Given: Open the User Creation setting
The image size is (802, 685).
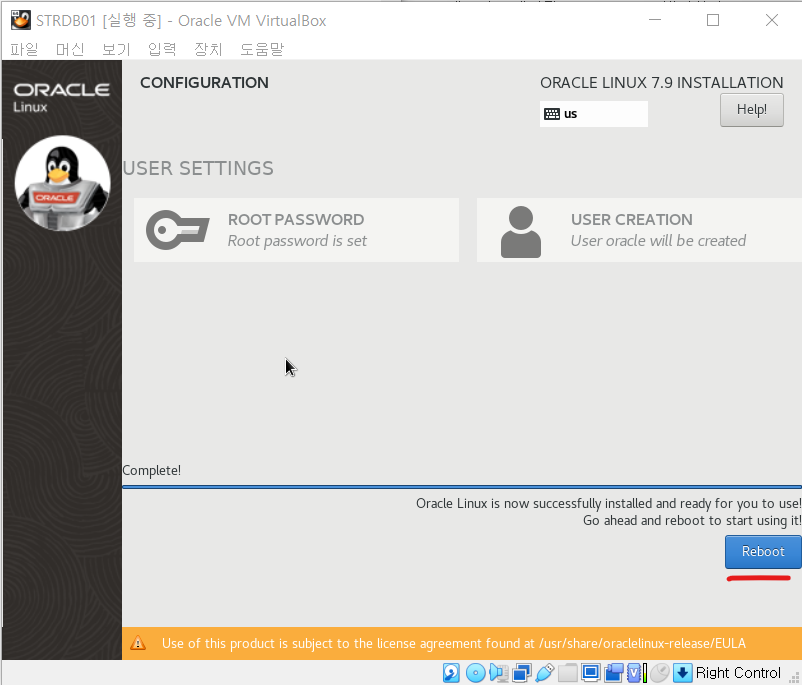Looking at the screenshot, I should (639, 230).
